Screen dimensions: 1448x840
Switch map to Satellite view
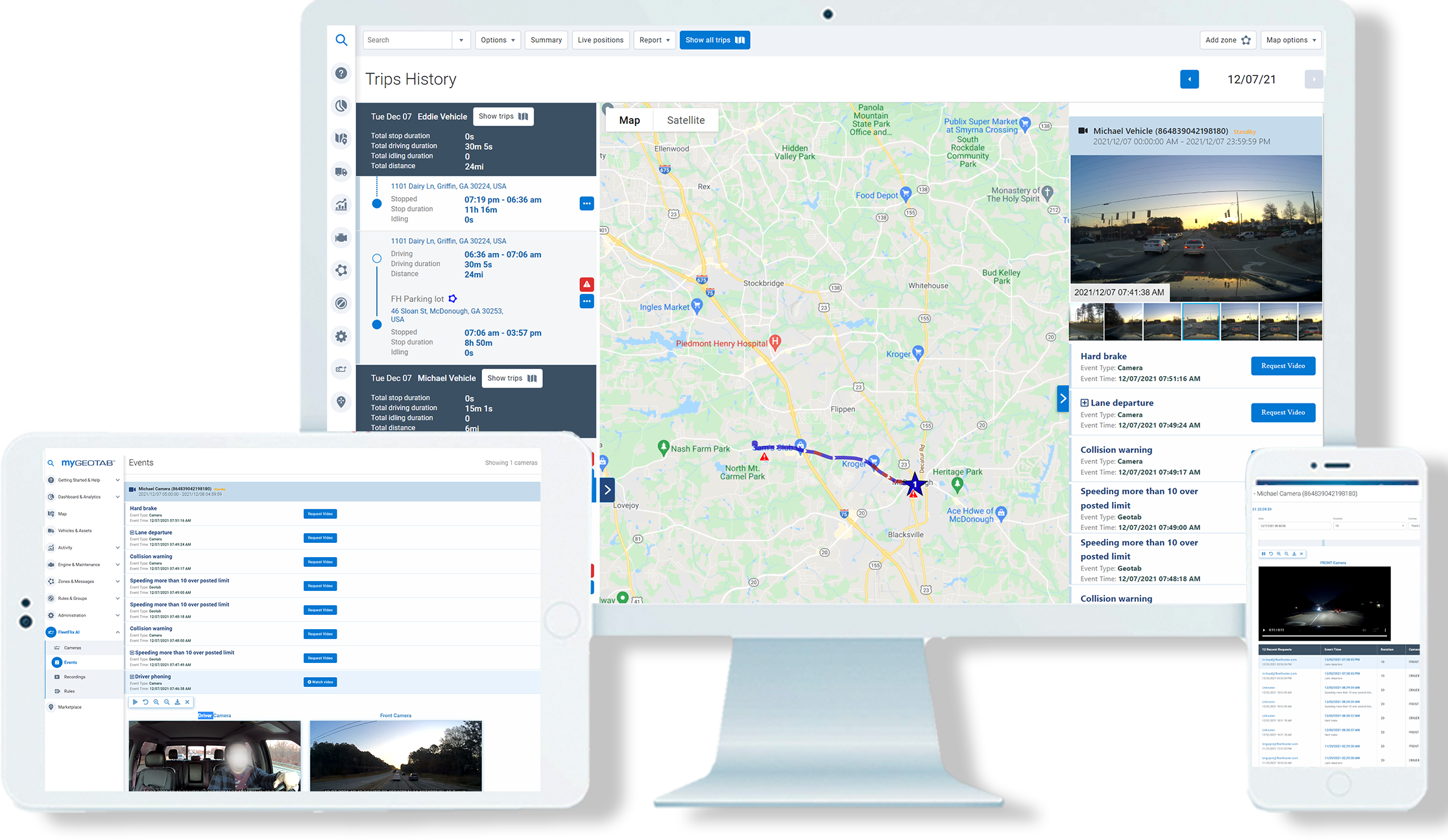click(685, 120)
